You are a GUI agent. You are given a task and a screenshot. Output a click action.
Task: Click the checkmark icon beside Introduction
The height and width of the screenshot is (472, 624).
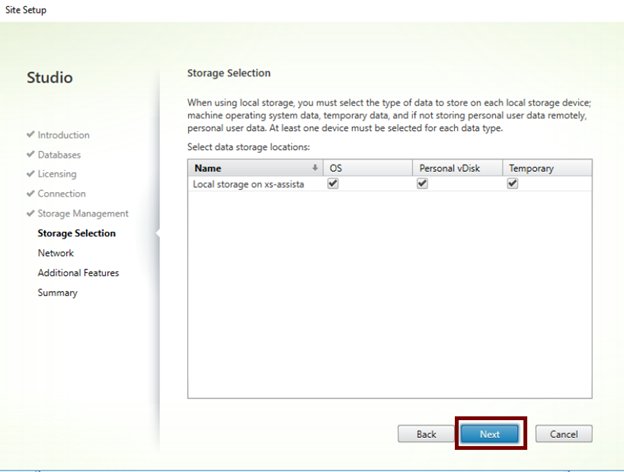(31, 134)
